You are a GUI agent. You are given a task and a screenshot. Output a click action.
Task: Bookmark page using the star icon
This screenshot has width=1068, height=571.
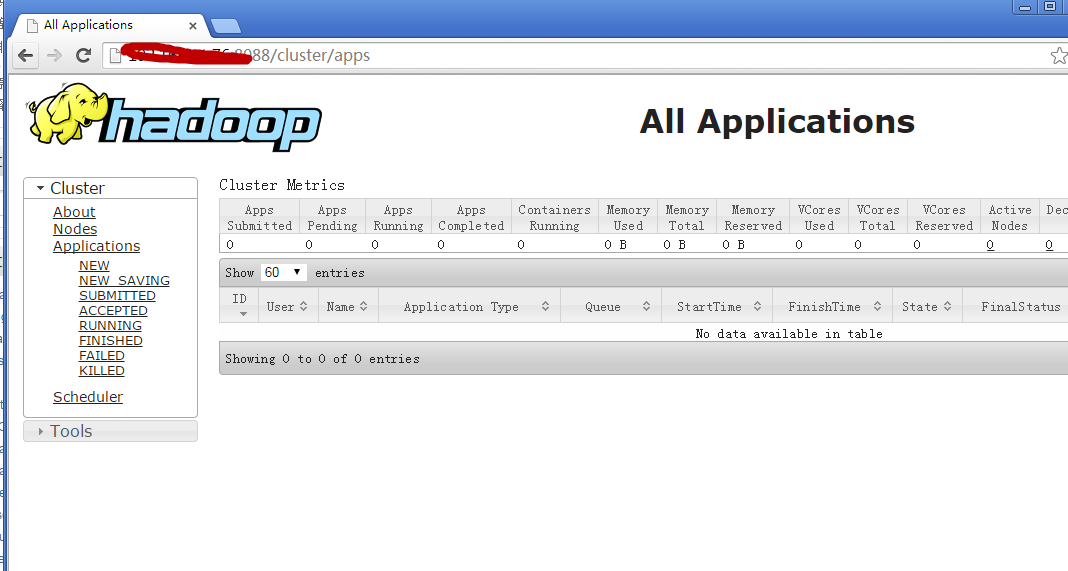coord(1058,56)
